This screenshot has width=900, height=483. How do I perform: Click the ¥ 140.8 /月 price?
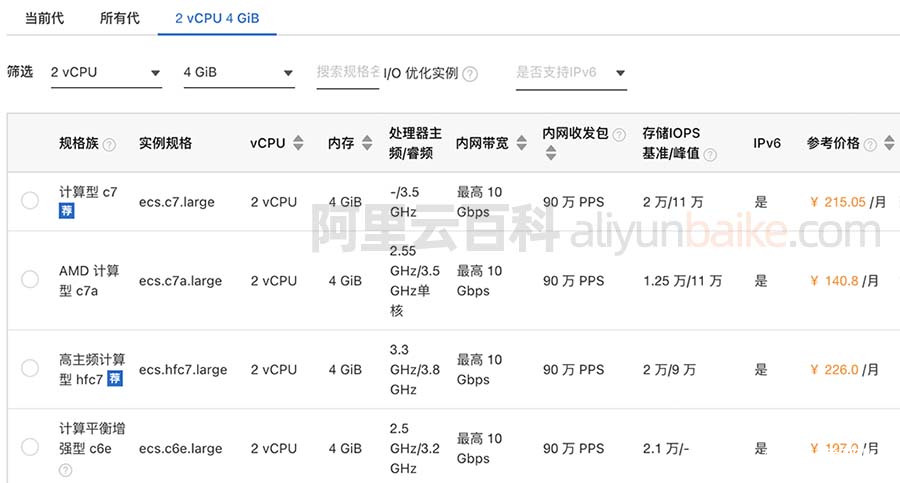[844, 281]
